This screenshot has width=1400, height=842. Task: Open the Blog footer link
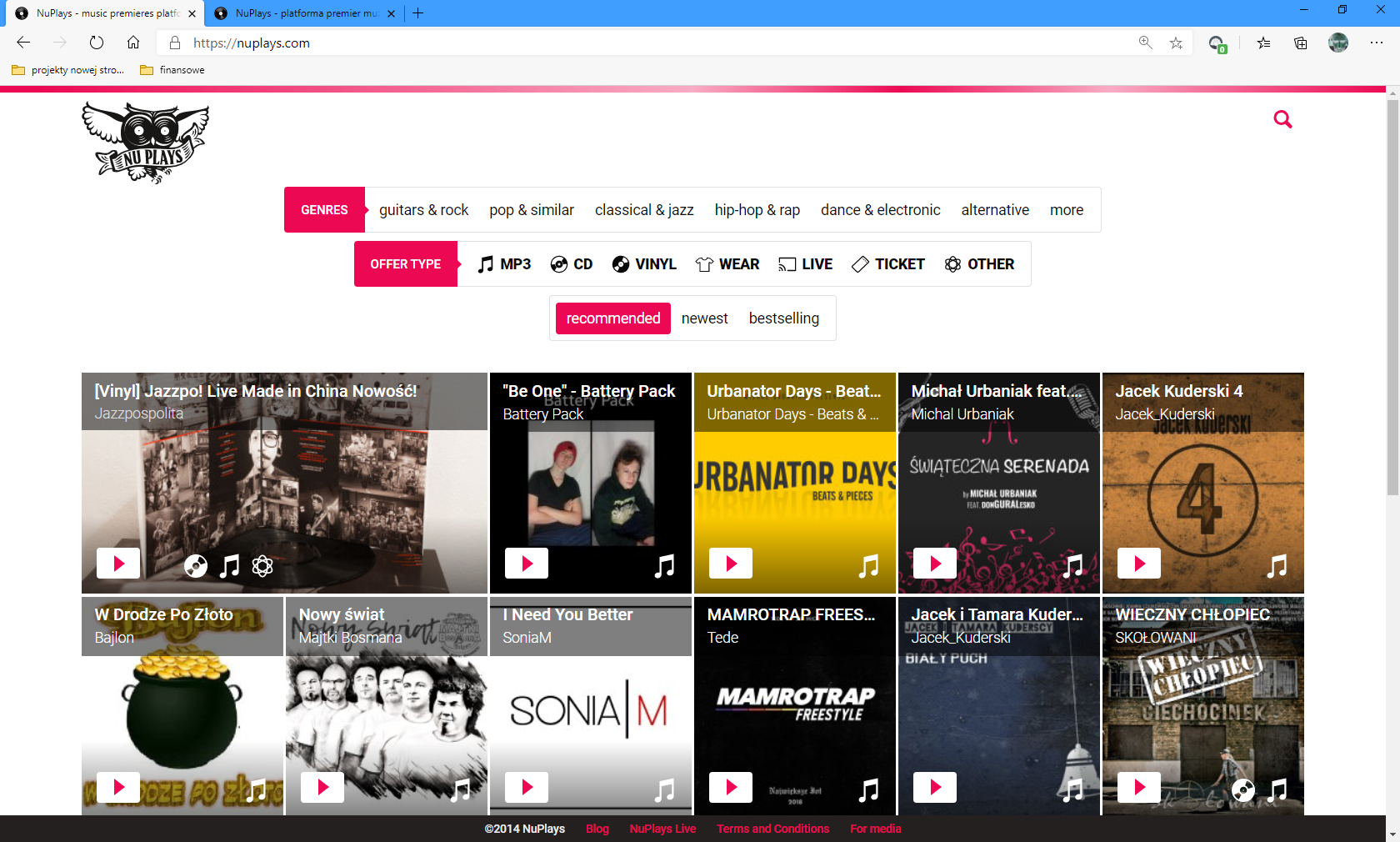pos(597,829)
